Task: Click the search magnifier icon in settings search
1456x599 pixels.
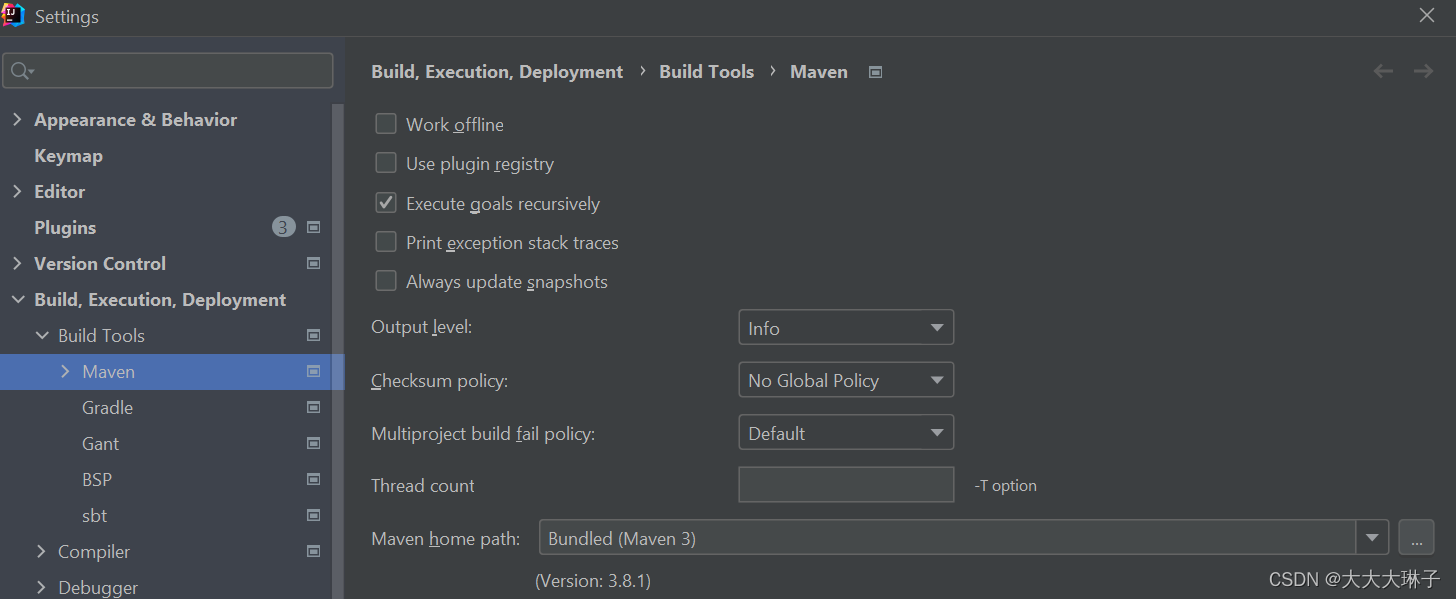Action: [x=20, y=71]
